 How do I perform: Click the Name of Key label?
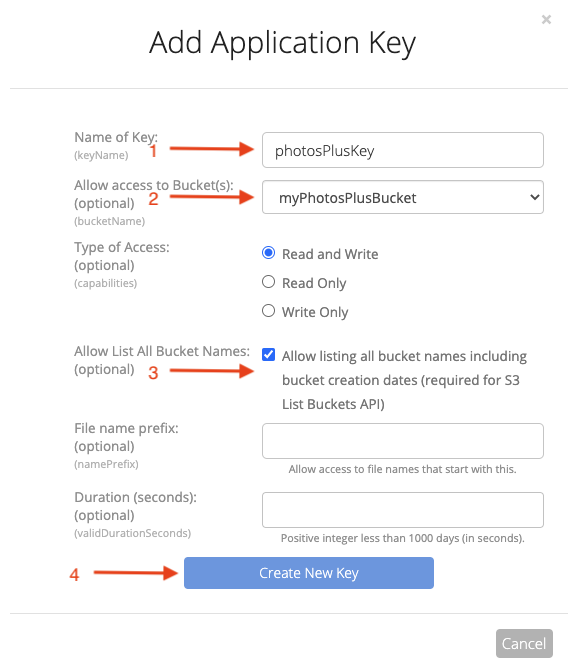click(116, 137)
